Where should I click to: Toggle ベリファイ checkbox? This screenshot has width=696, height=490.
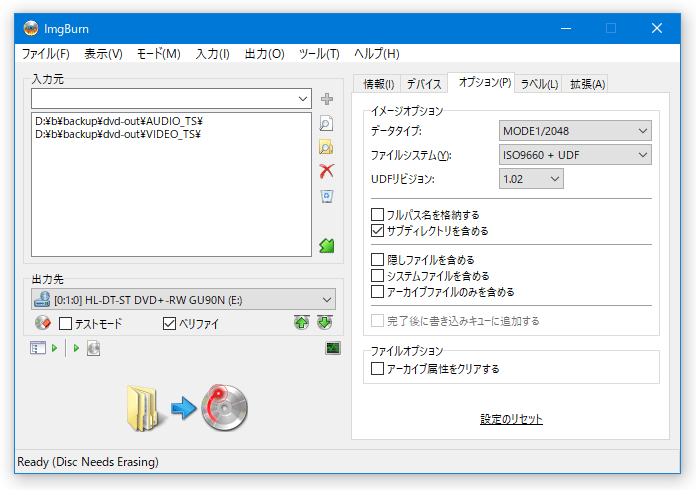click(169, 324)
